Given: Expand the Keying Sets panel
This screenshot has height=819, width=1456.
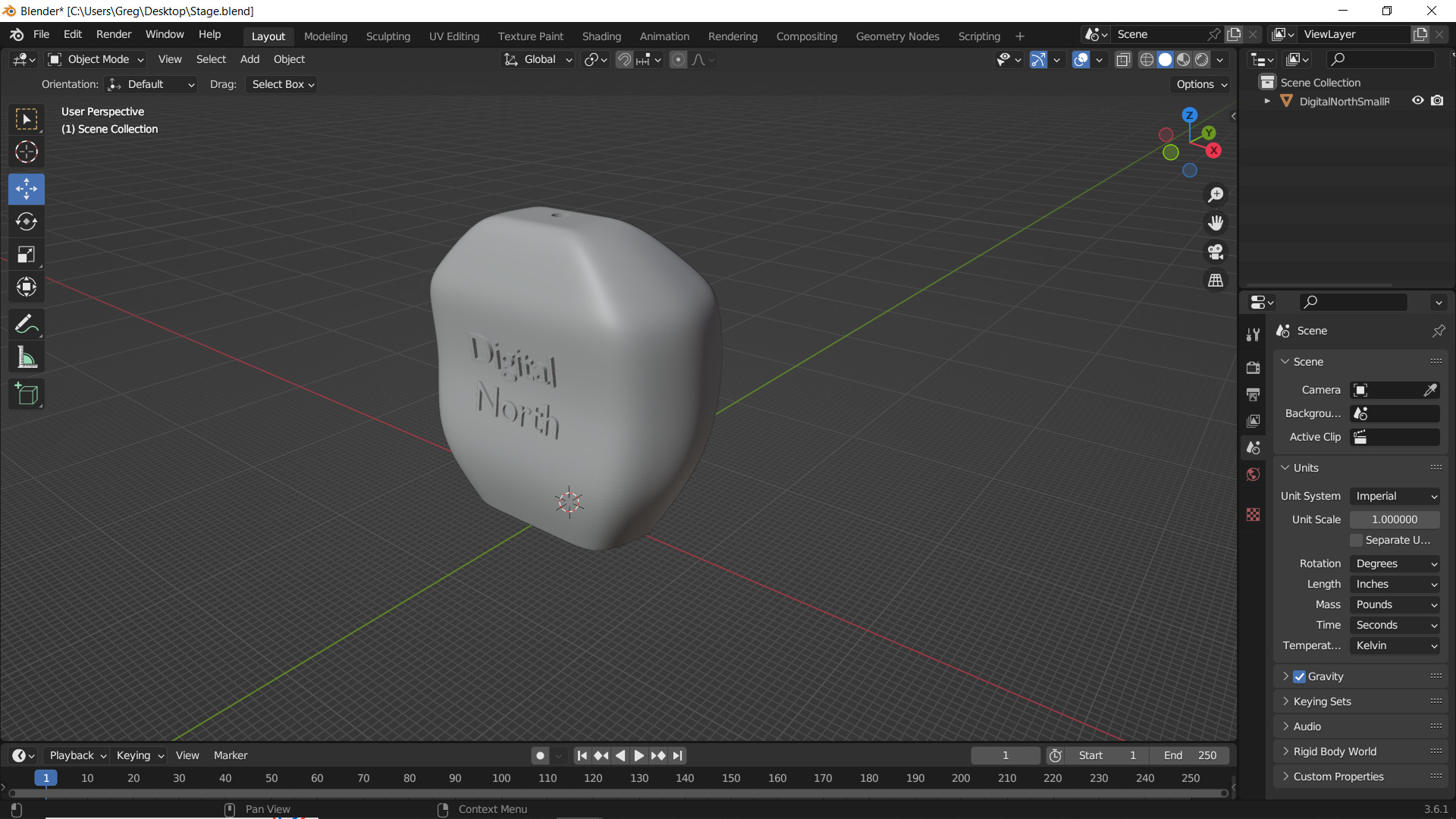Looking at the screenshot, I should [1322, 701].
